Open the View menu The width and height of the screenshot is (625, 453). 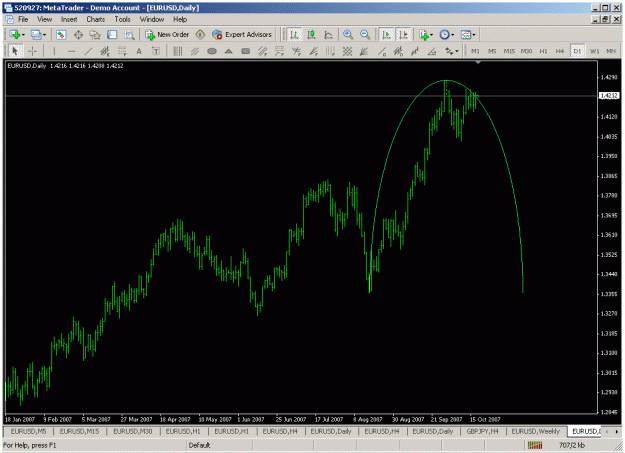(x=45, y=19)
